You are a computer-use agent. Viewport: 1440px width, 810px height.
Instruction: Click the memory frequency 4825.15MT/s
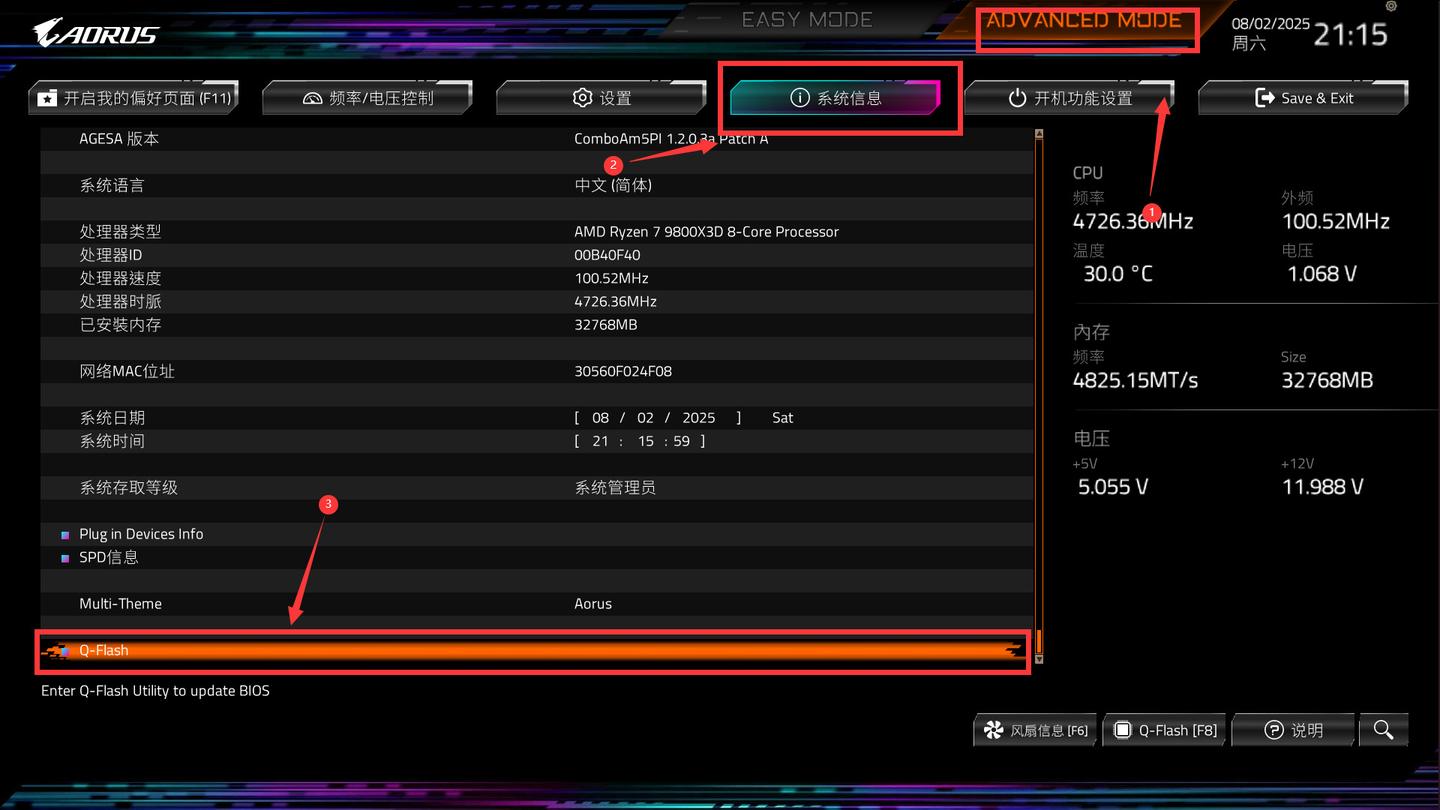1135,381
